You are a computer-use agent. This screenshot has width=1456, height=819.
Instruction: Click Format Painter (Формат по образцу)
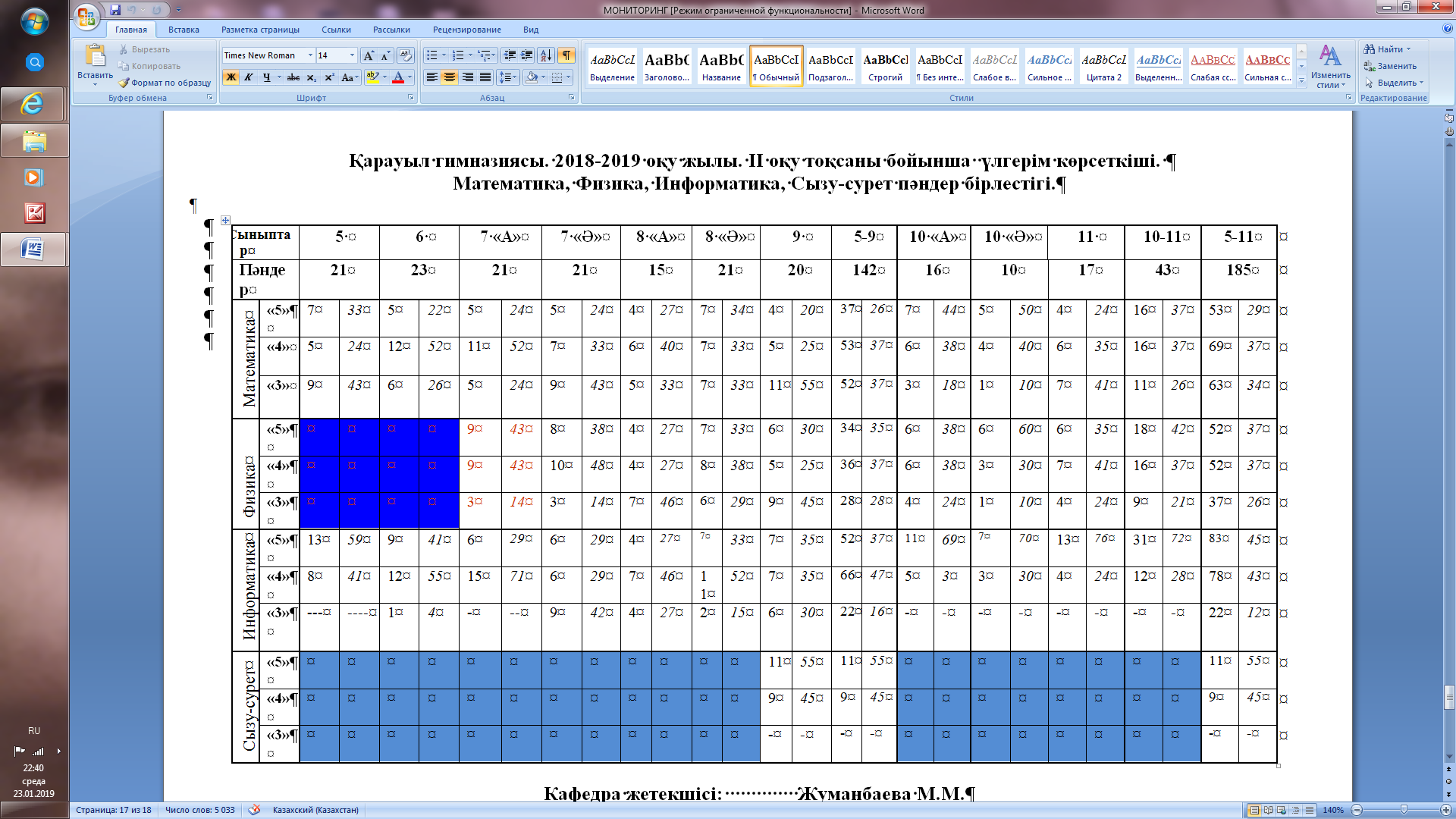165,83
